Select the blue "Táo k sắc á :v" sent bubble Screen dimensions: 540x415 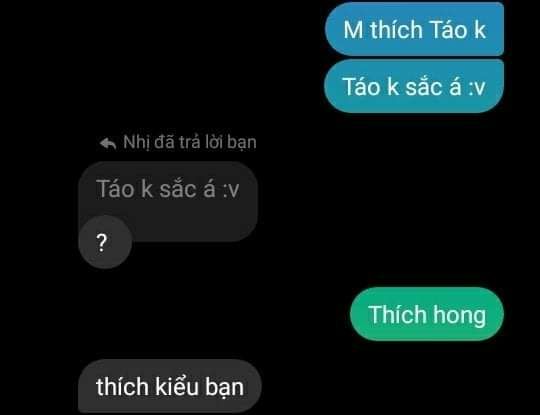414,86
